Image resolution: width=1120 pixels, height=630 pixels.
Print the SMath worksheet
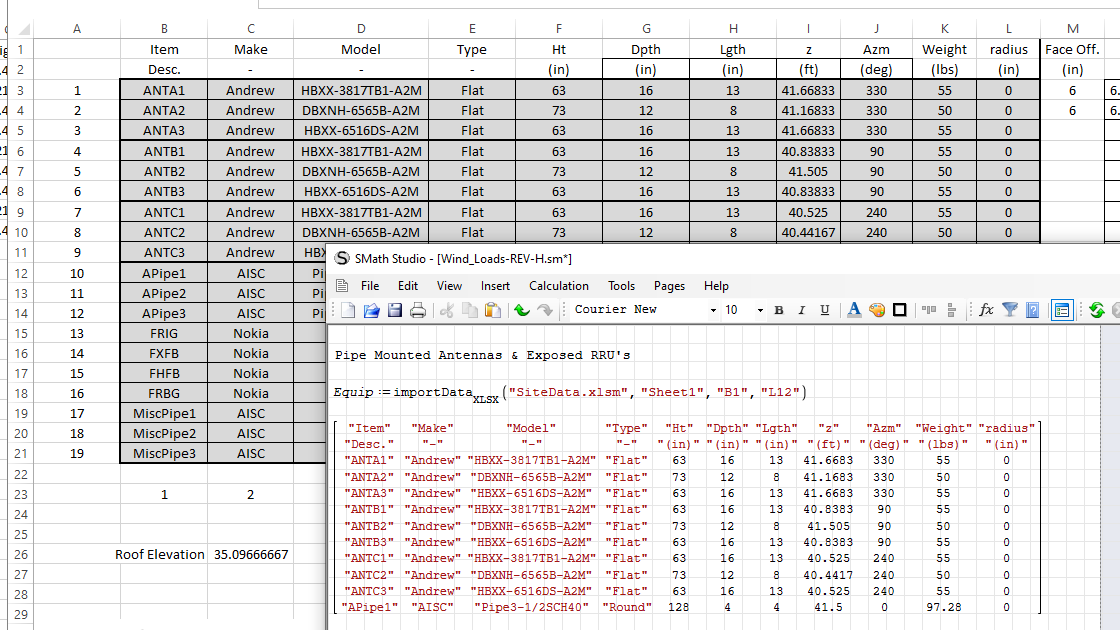tap(418, 310)
